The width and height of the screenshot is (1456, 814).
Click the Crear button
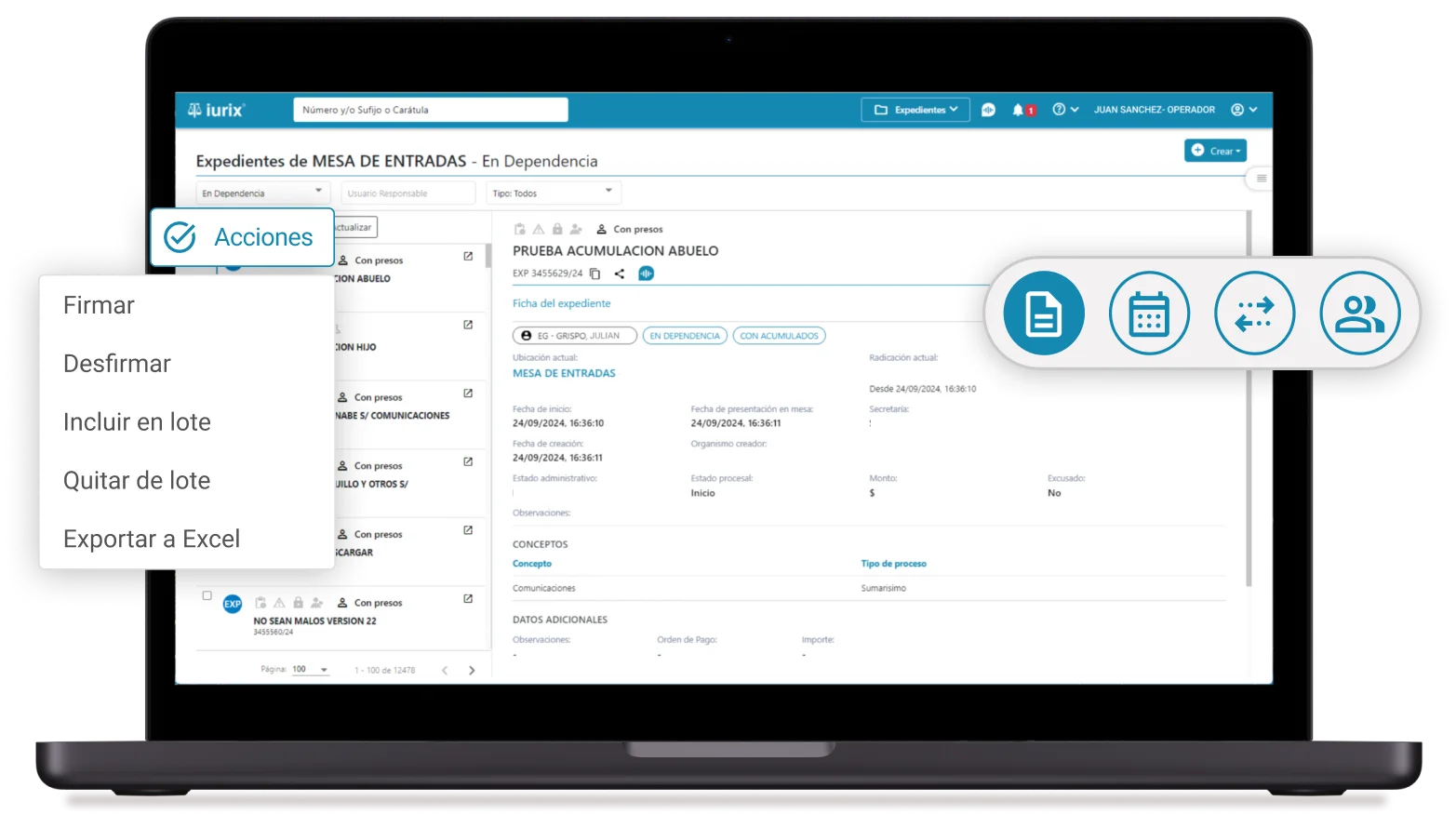click(1215, 151)
